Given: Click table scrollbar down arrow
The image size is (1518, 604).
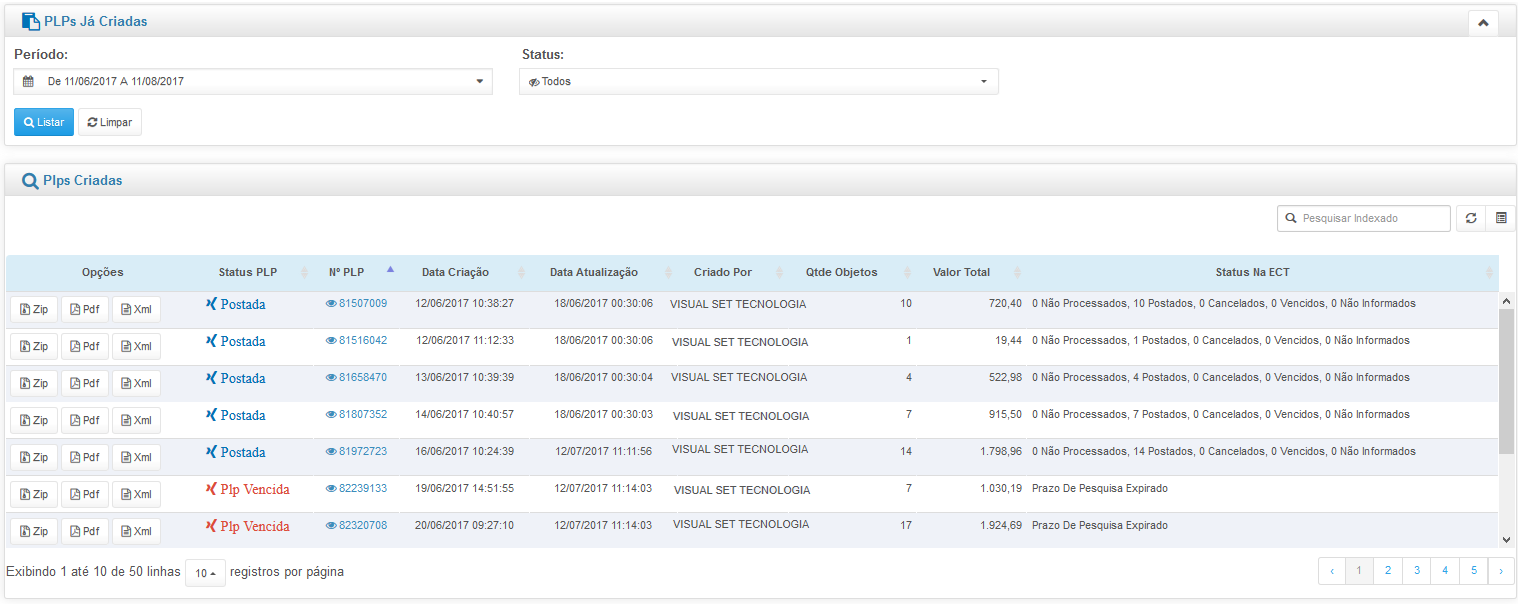Looking at the screenshot, I should click(x=1506, y=540).
